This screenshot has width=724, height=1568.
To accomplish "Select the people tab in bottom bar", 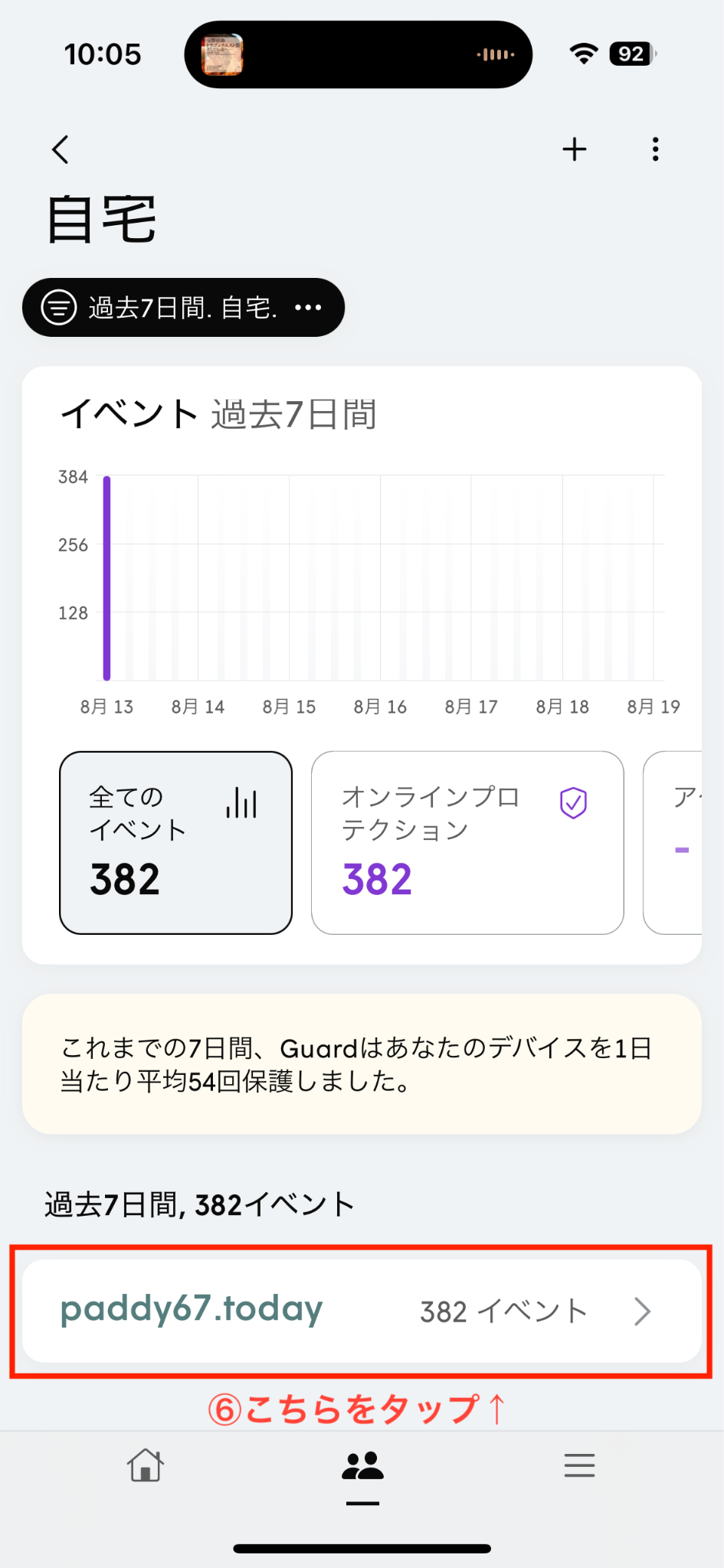I will pos(362,1466).
